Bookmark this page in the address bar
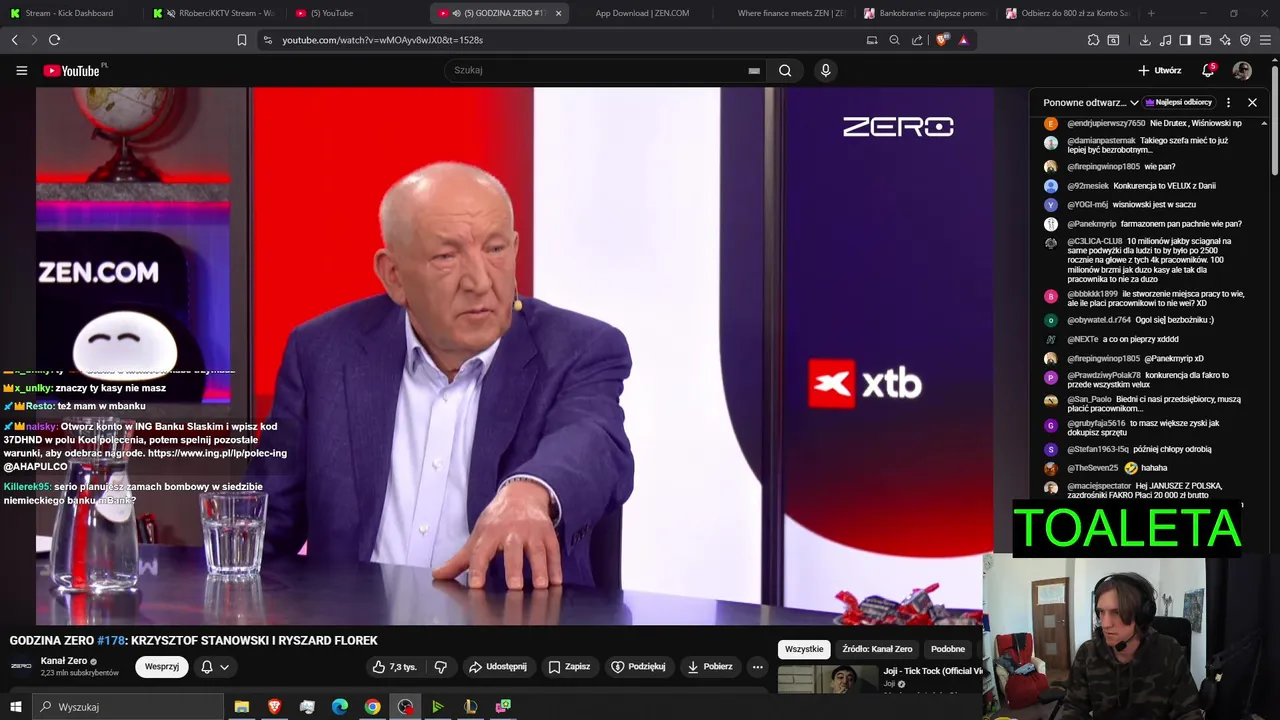This screenshot has height=720, width=1280. (x=241, y=40)
